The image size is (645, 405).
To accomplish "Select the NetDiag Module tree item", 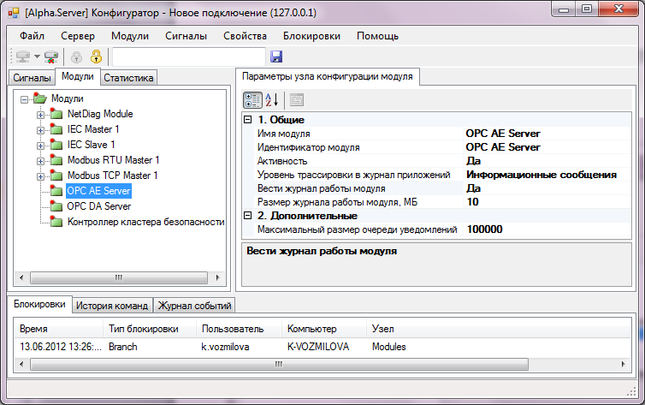I will click(x=100, y=114).
